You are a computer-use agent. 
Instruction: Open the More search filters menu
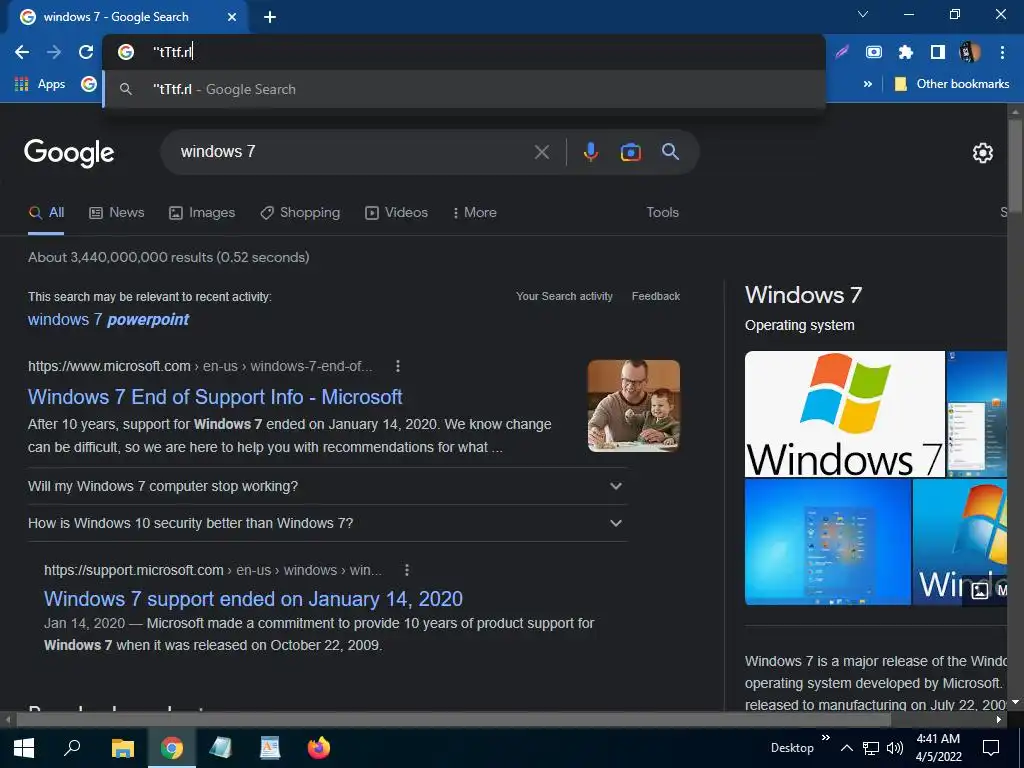474,212
